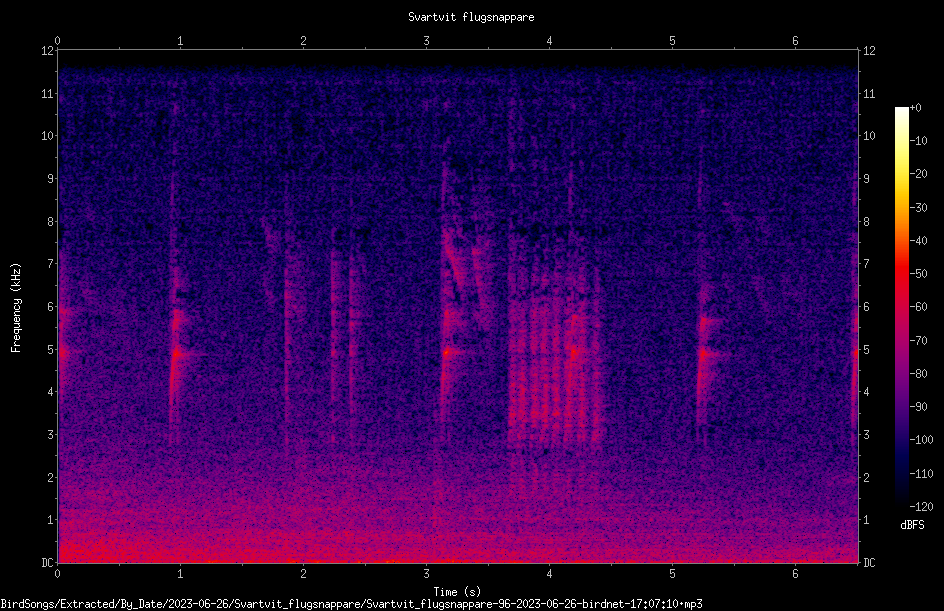This screenshot has height=611, width=944.
Task: Click the bottom time axis '3' label
Action: (x=426, y=574)
